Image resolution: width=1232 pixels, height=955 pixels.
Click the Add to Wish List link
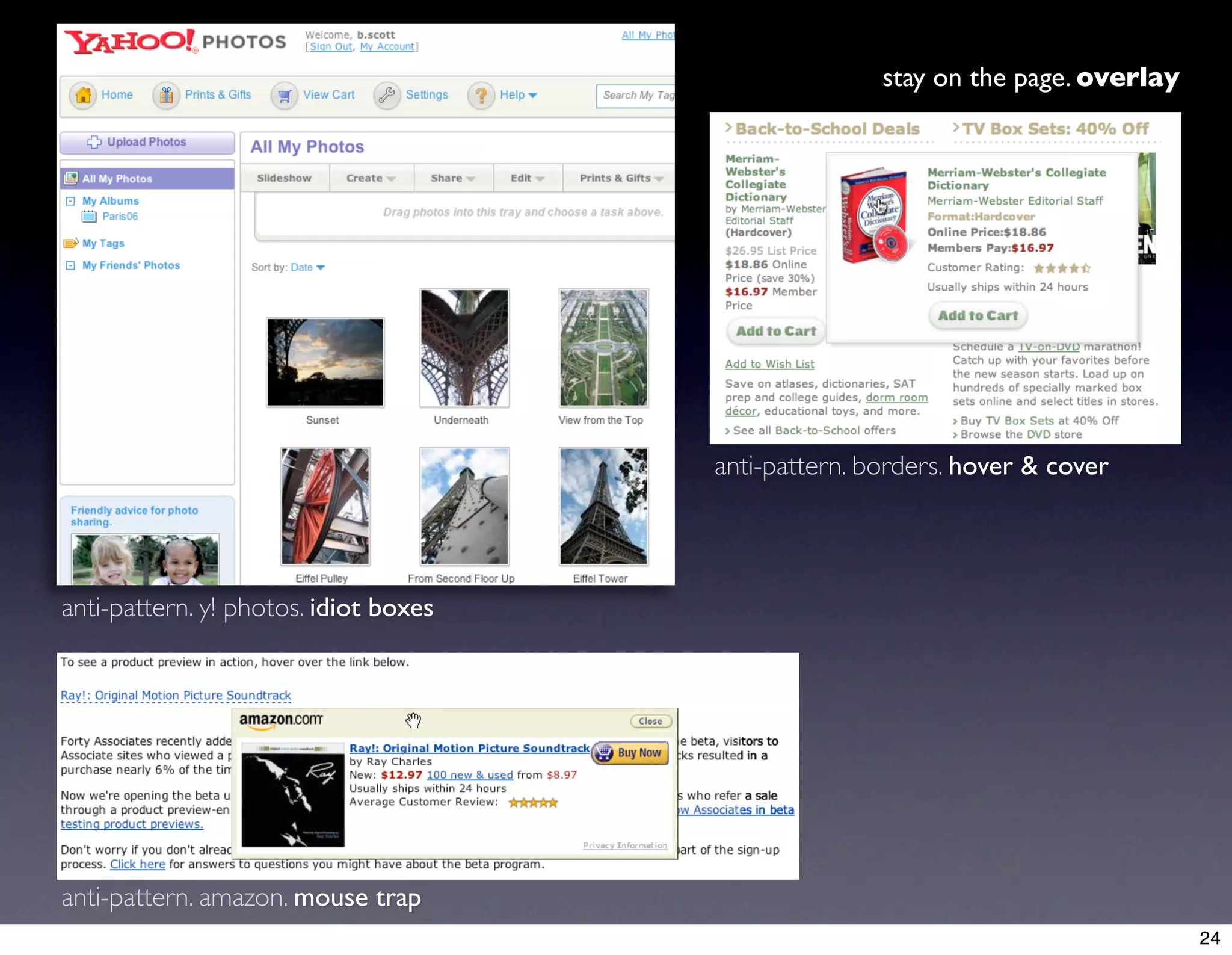pyautogui.click(x=769, y=364)
